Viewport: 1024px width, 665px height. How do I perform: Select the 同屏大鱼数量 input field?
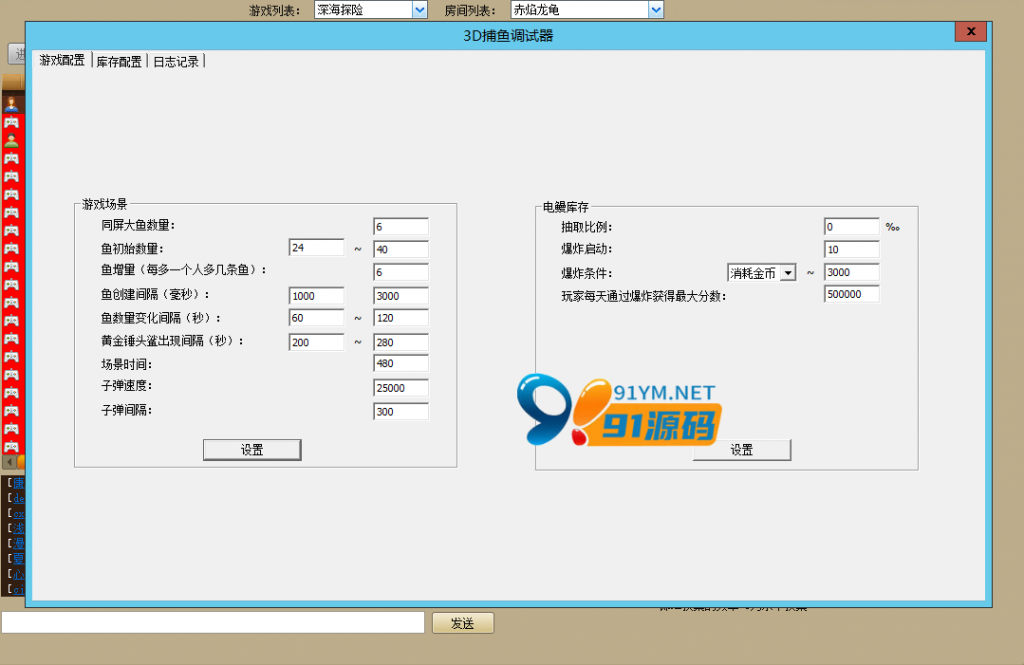tap(401, 227)
